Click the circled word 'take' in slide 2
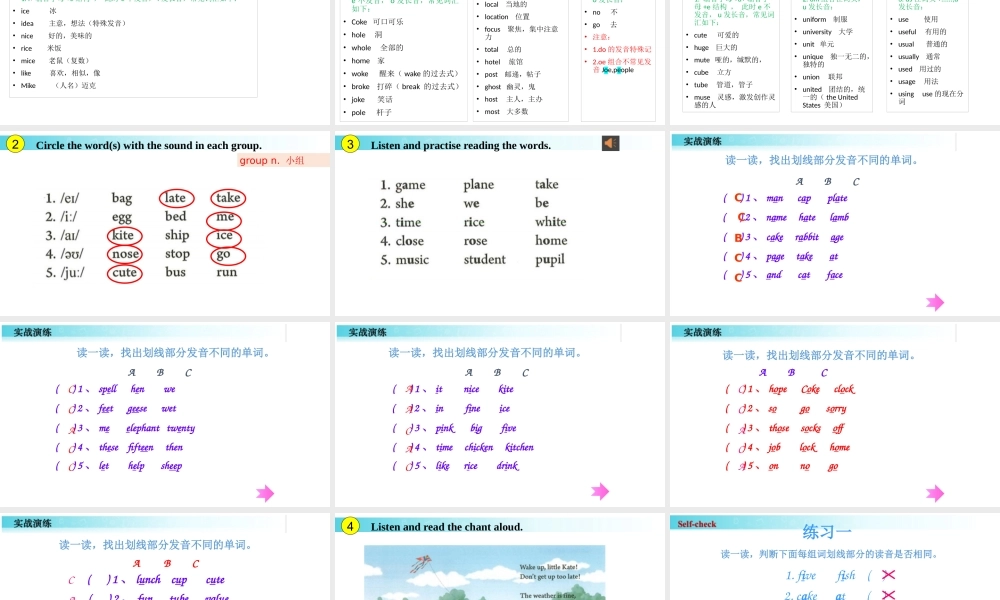The height and width of the screenshot is (600, 1000). (228, 198)
